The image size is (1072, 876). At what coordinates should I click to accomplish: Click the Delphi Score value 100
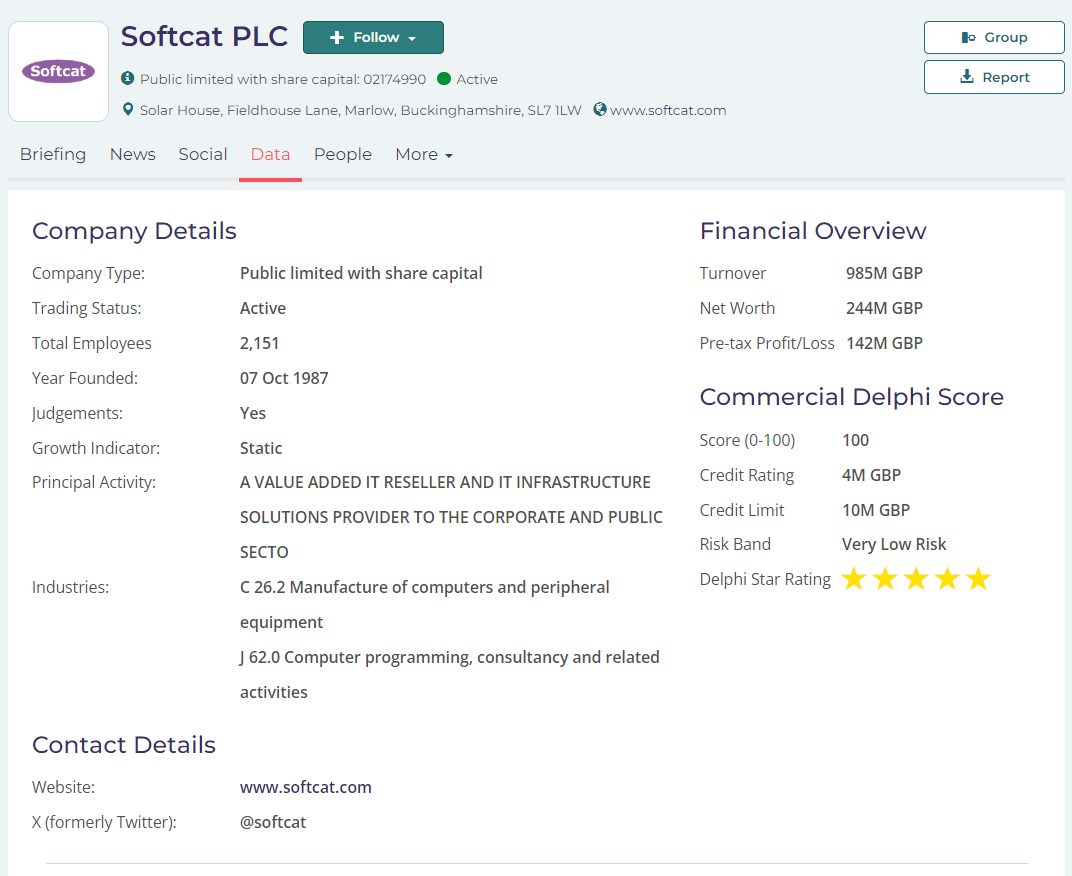[x=855, y=440]
